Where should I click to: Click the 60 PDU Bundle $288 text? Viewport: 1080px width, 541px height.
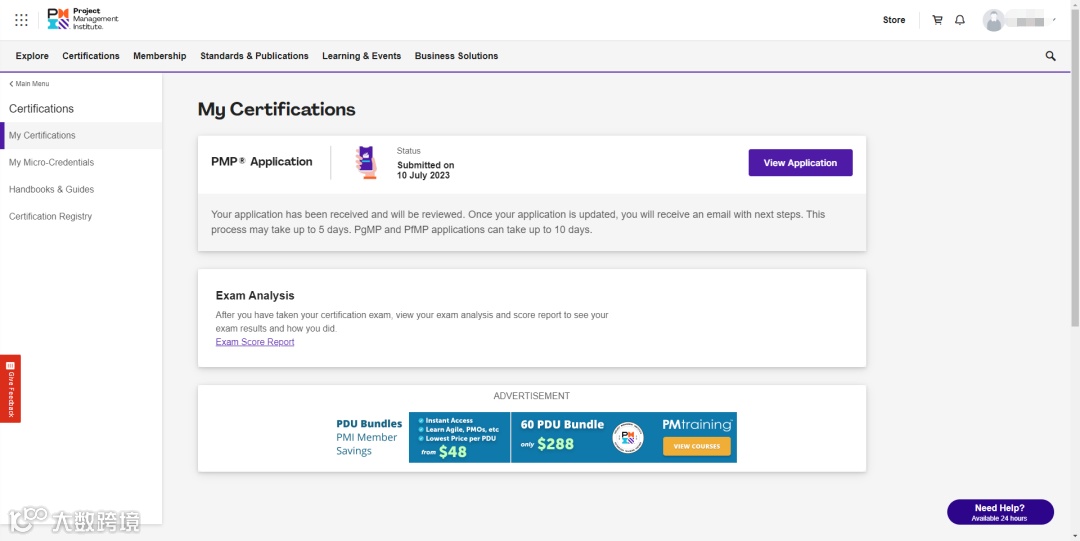562,436
